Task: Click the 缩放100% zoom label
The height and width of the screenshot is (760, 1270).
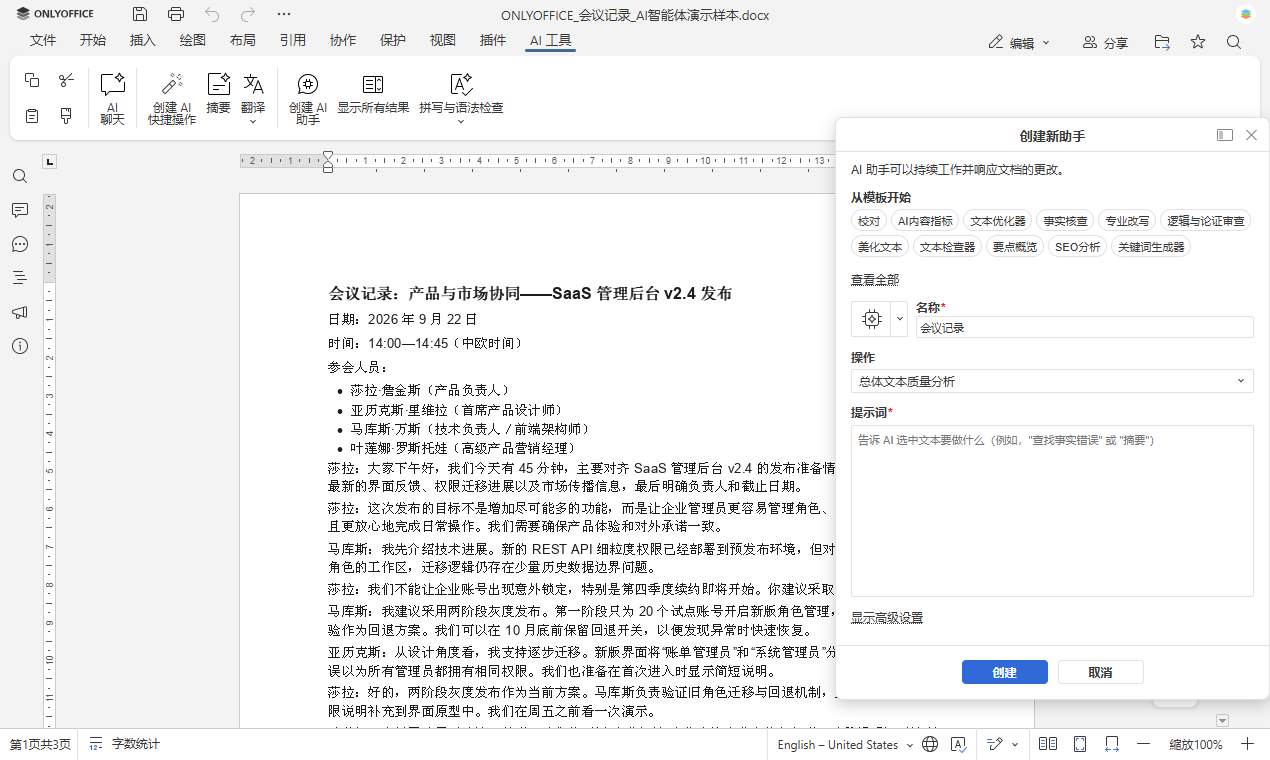Action: 1196,744
